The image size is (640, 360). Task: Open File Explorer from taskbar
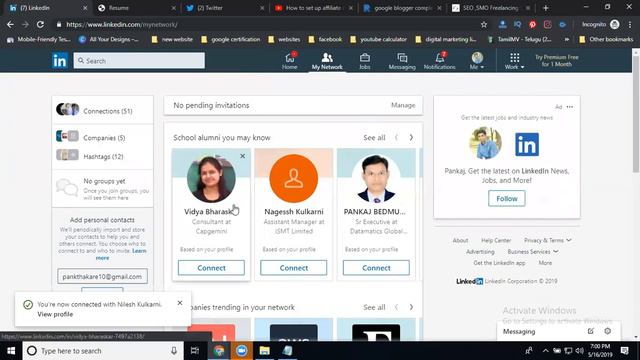[x=264, y=351]
